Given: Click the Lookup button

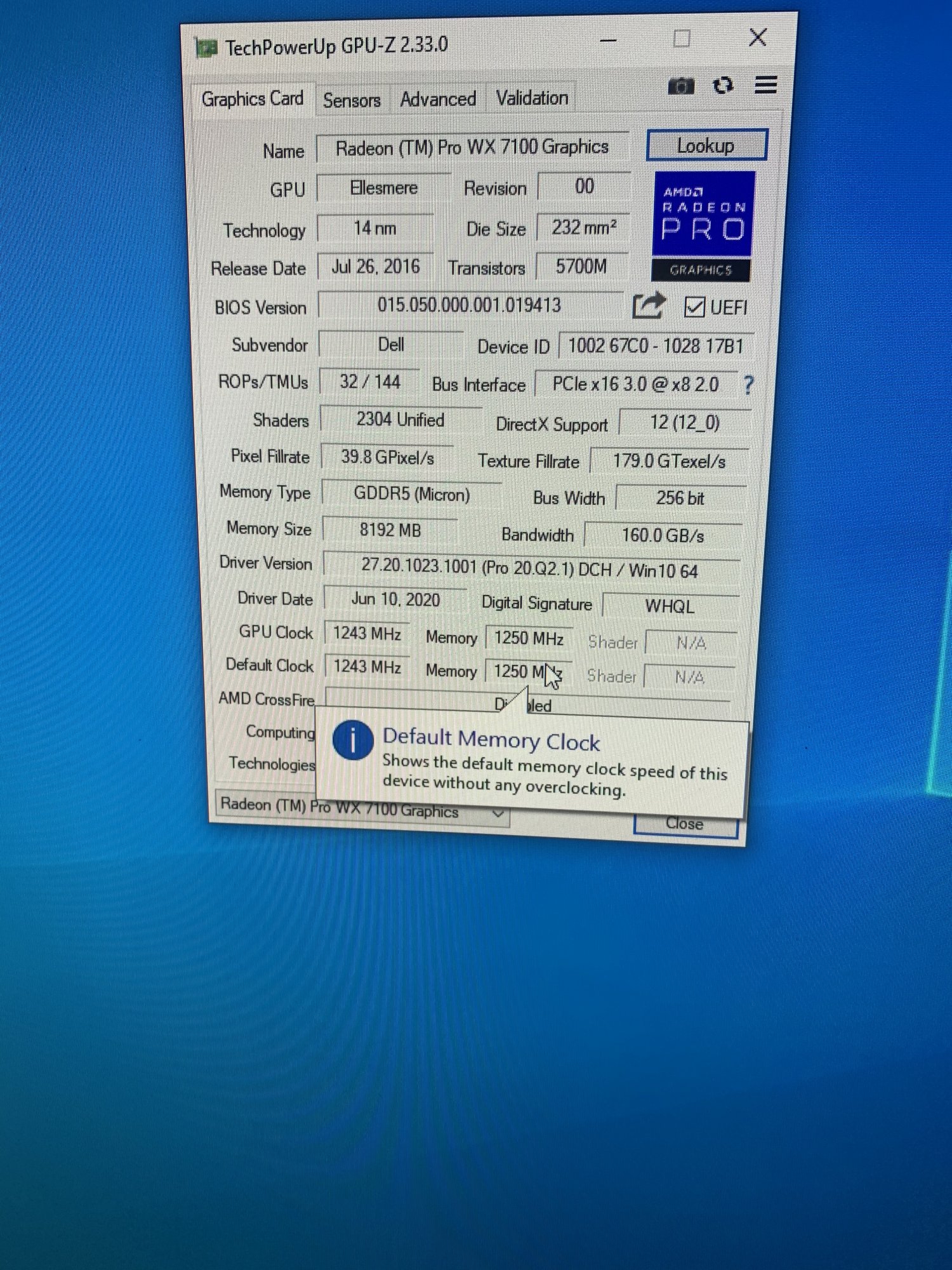Looking at the screenshot, I should coord(706,145).
